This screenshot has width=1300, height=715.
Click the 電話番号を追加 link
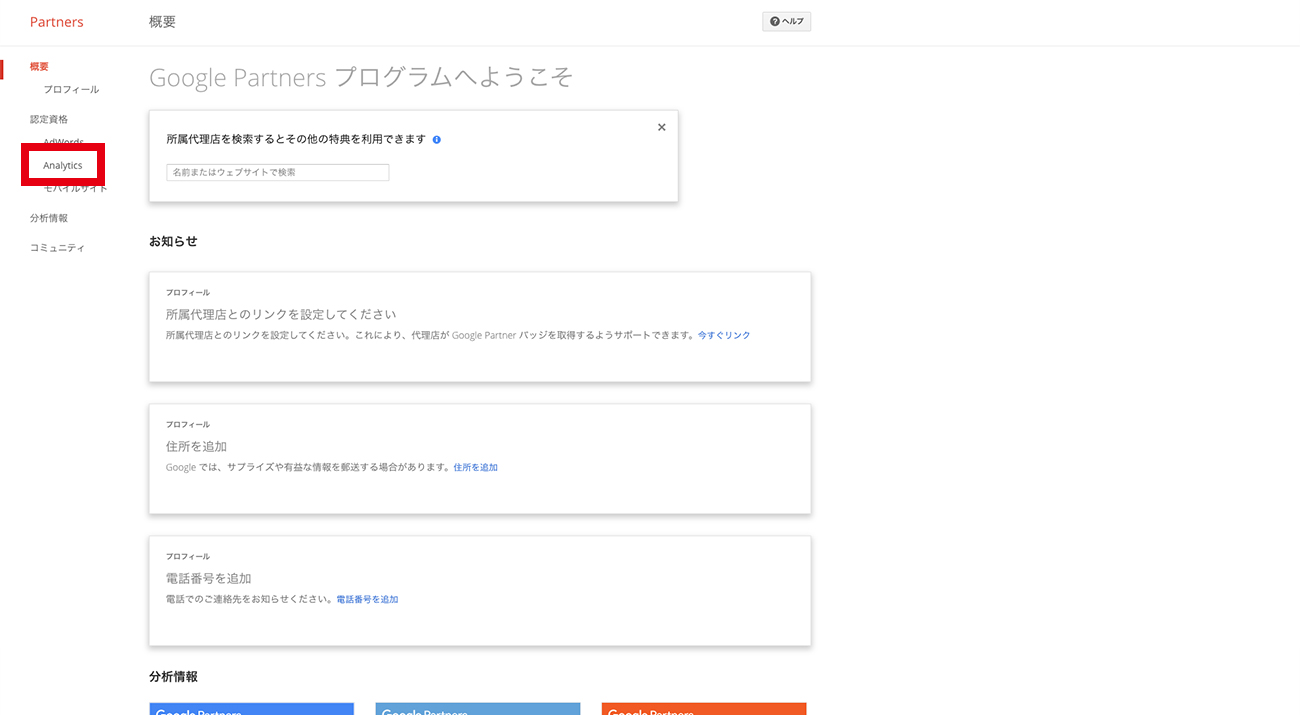tap(367, 600)
